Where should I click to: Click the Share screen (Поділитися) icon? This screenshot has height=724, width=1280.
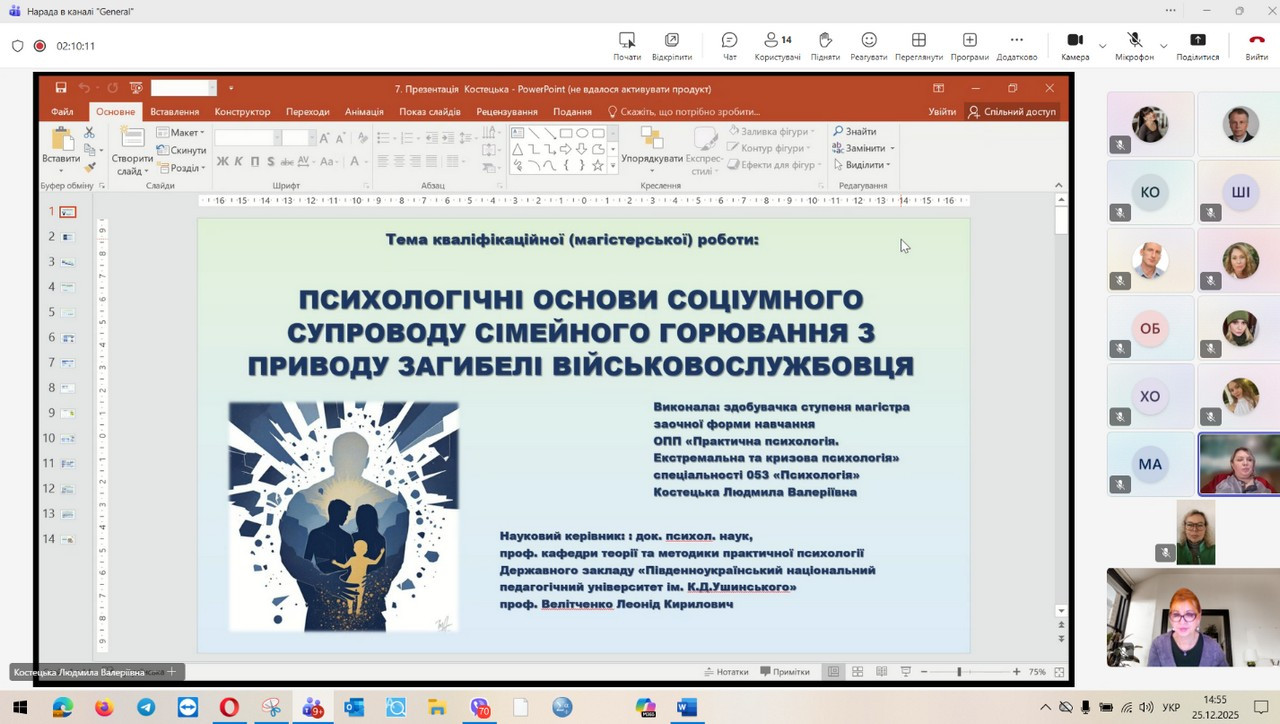[x=1197, y=45]
